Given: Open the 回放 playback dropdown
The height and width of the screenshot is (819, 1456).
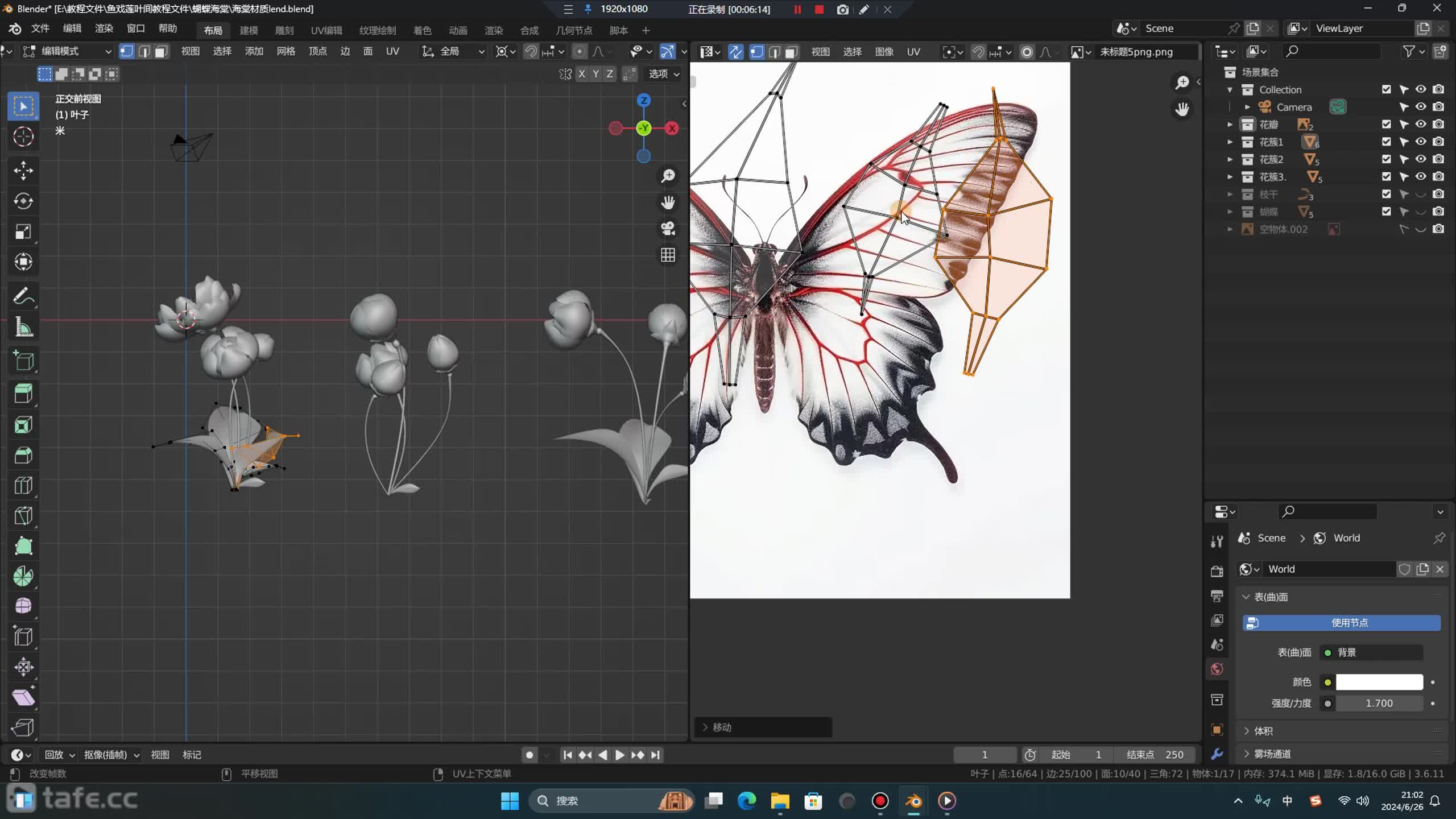Looking at the screenshot, I should coord(59,755).
